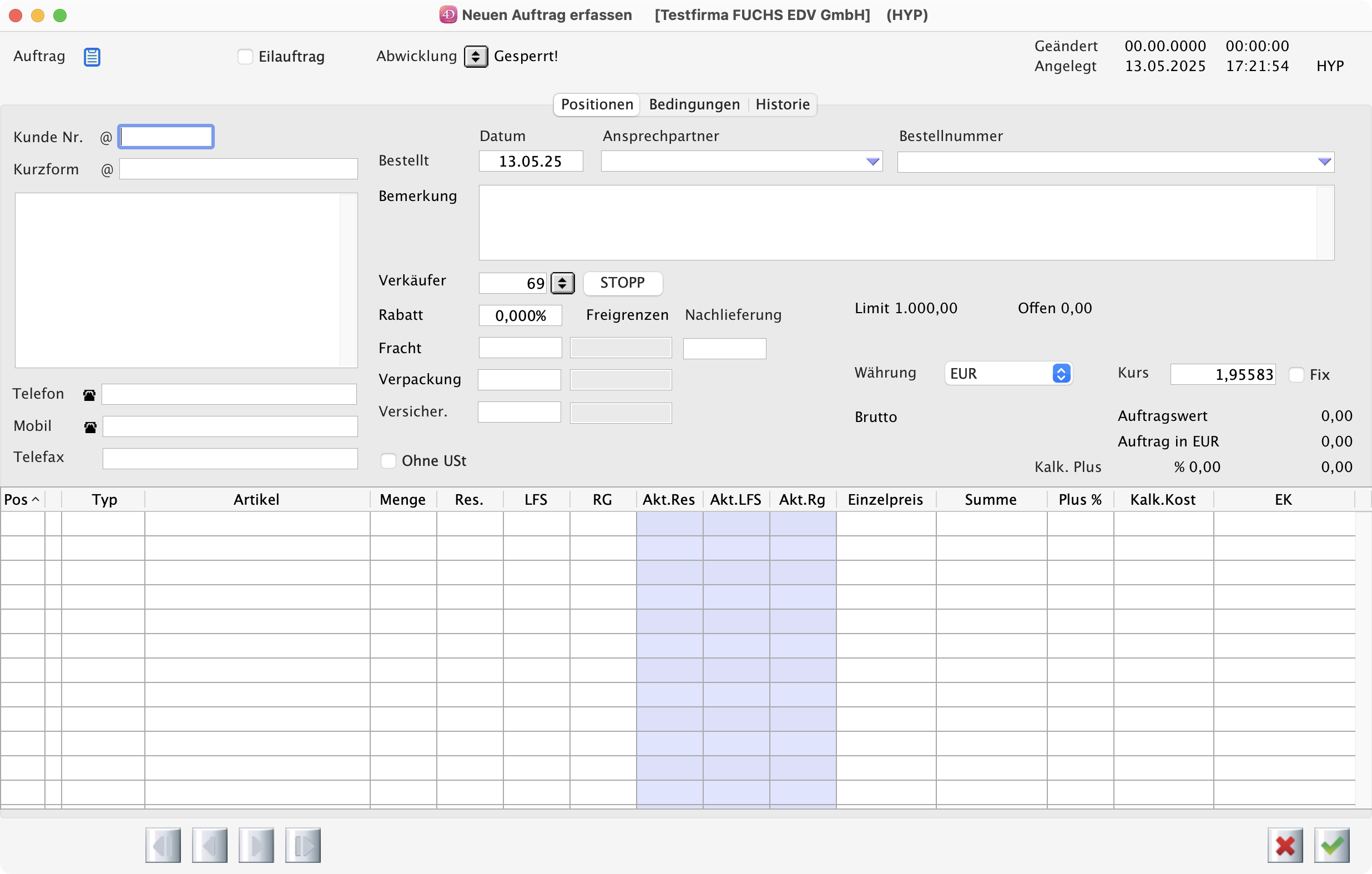The height and width of the screenshot is (874, 1372).
Task: Go to first record navigation button
Action: [163, 846]
